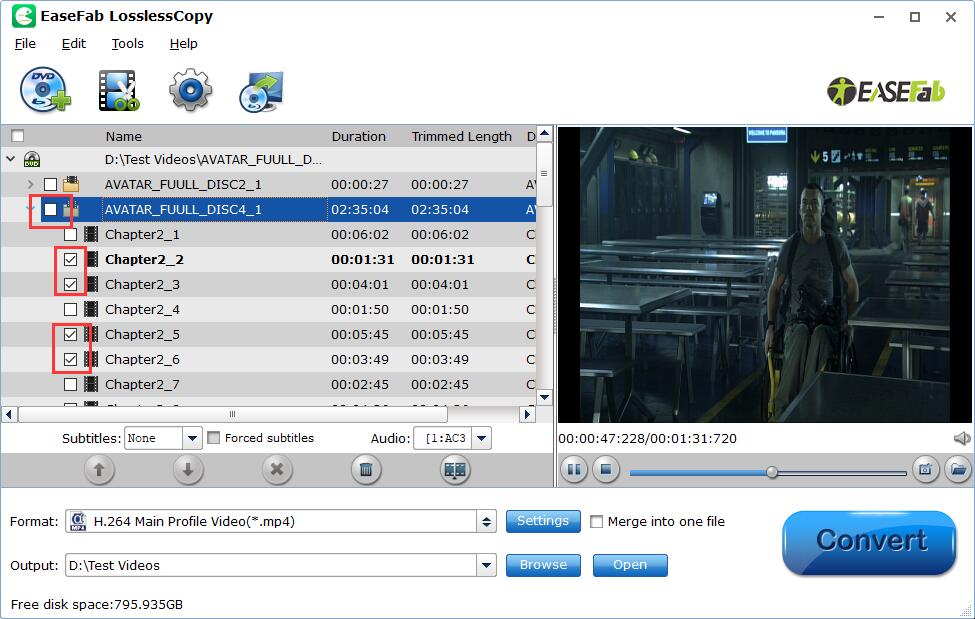Click the Load DVD disc icon
This screenshot has width=975, height=619.
pyautogui.click(x=45, y=91)
